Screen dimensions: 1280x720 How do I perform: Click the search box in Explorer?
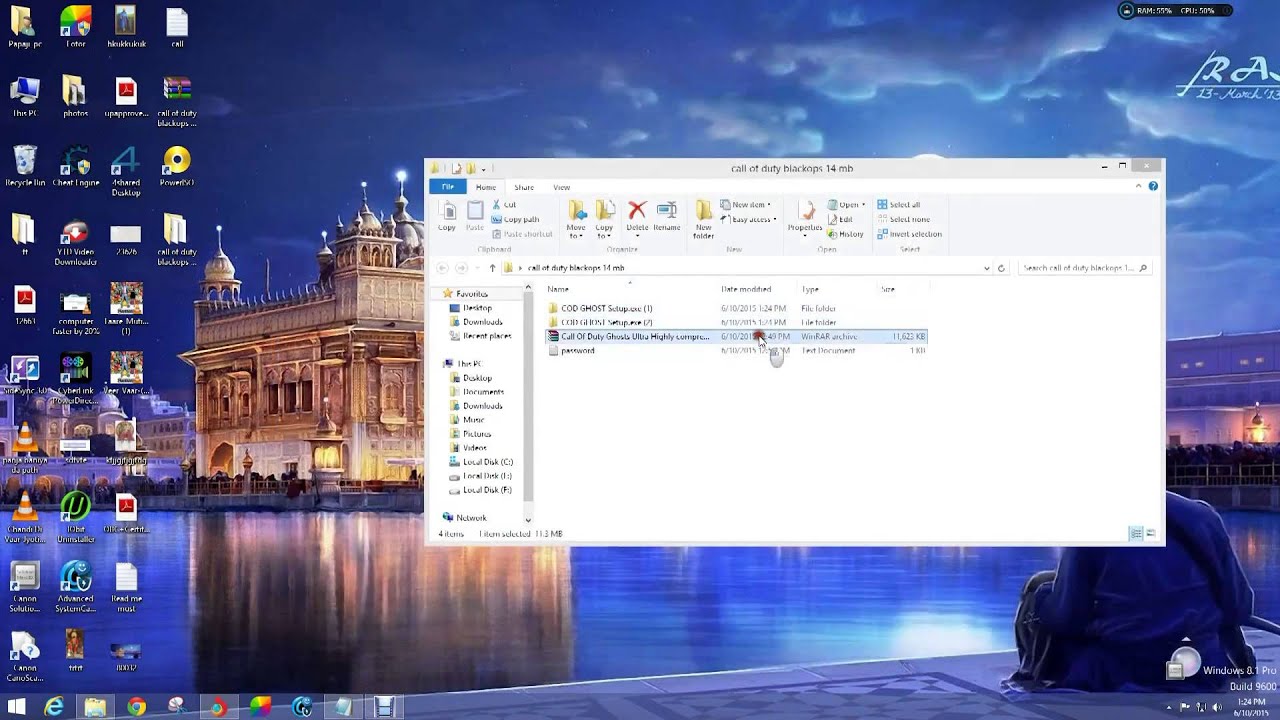pyautogui.click(x=1084, y=268)
